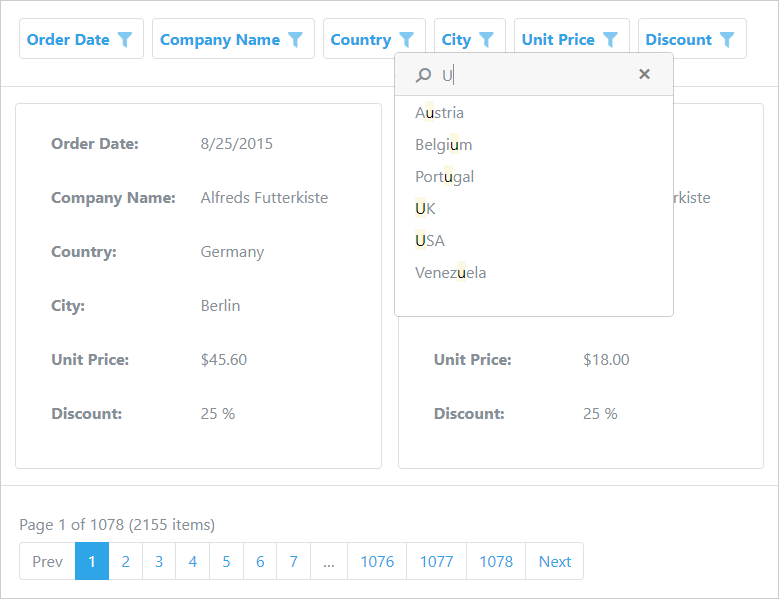This screenshot has width=779, height=599.
Task: Select Venezuela from the country list
Action: (451, 273)
